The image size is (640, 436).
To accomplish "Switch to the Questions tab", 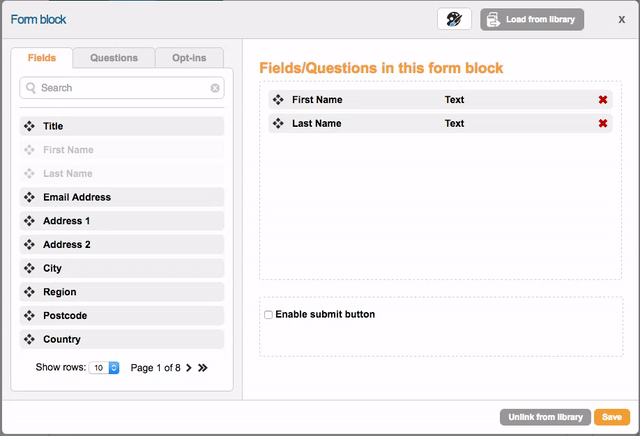I will tap(114, 58).
